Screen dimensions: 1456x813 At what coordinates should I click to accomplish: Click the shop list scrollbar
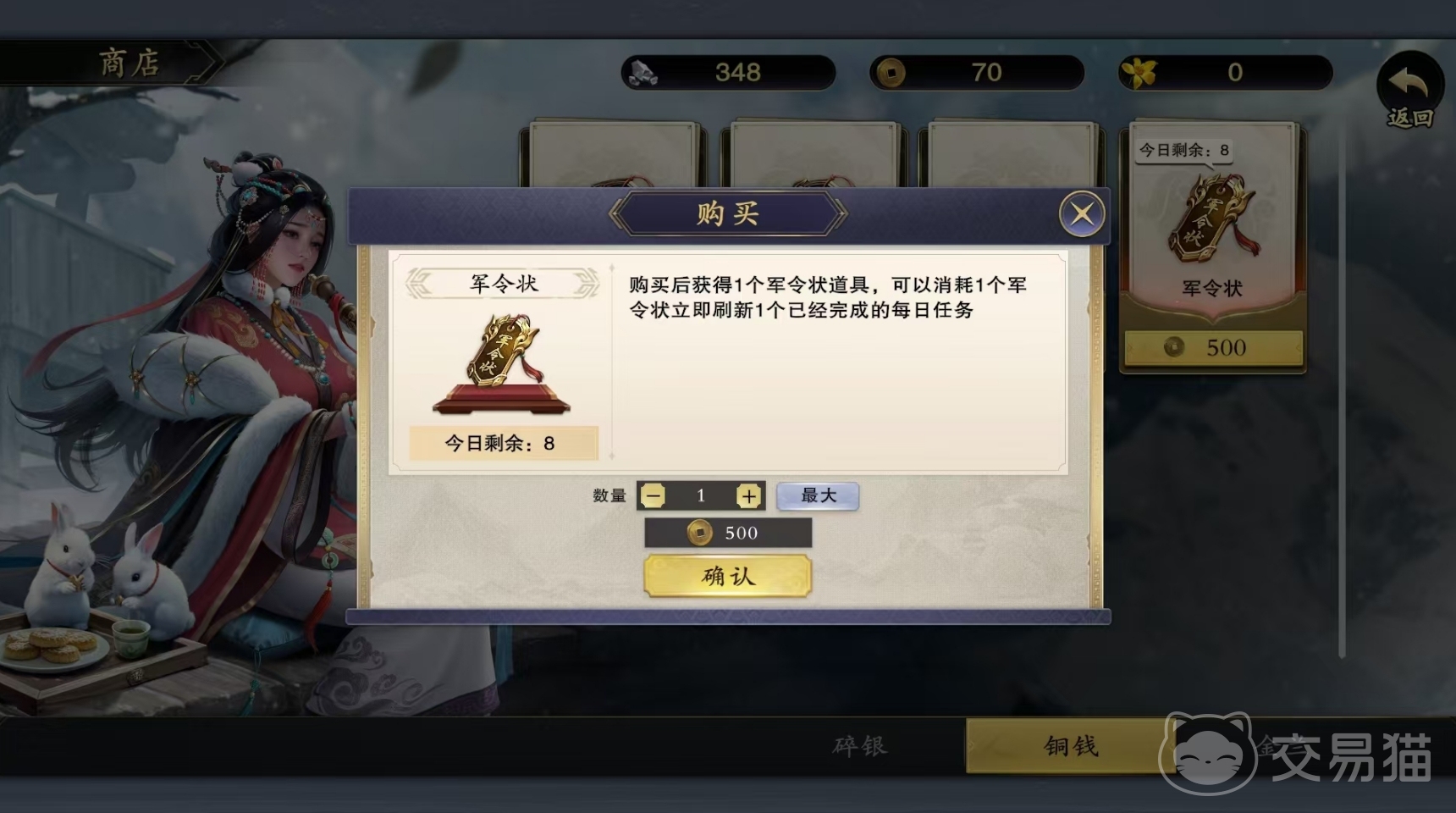[x=1342, y=390]
